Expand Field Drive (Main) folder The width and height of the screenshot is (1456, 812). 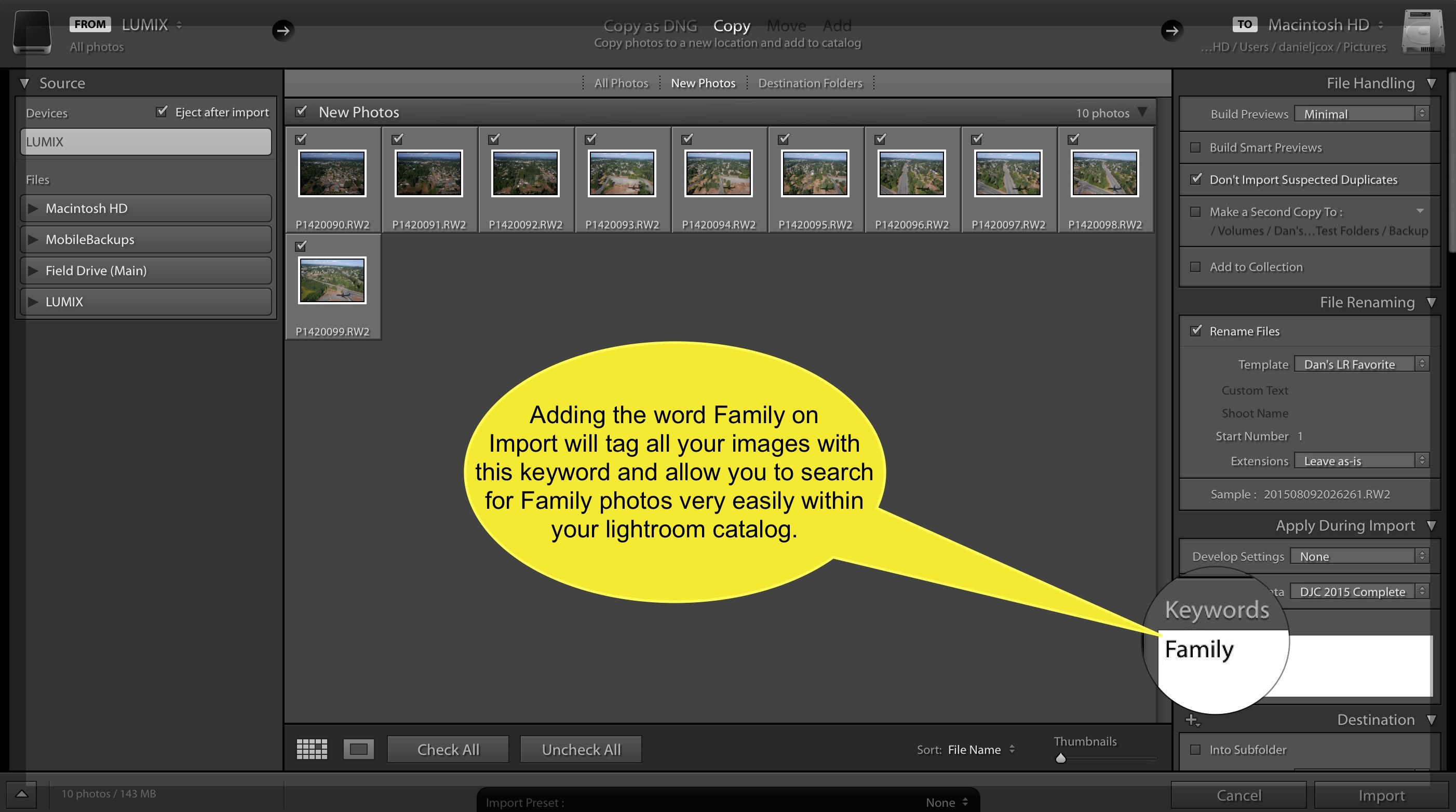pyautogui.click(x=33, y=270)
